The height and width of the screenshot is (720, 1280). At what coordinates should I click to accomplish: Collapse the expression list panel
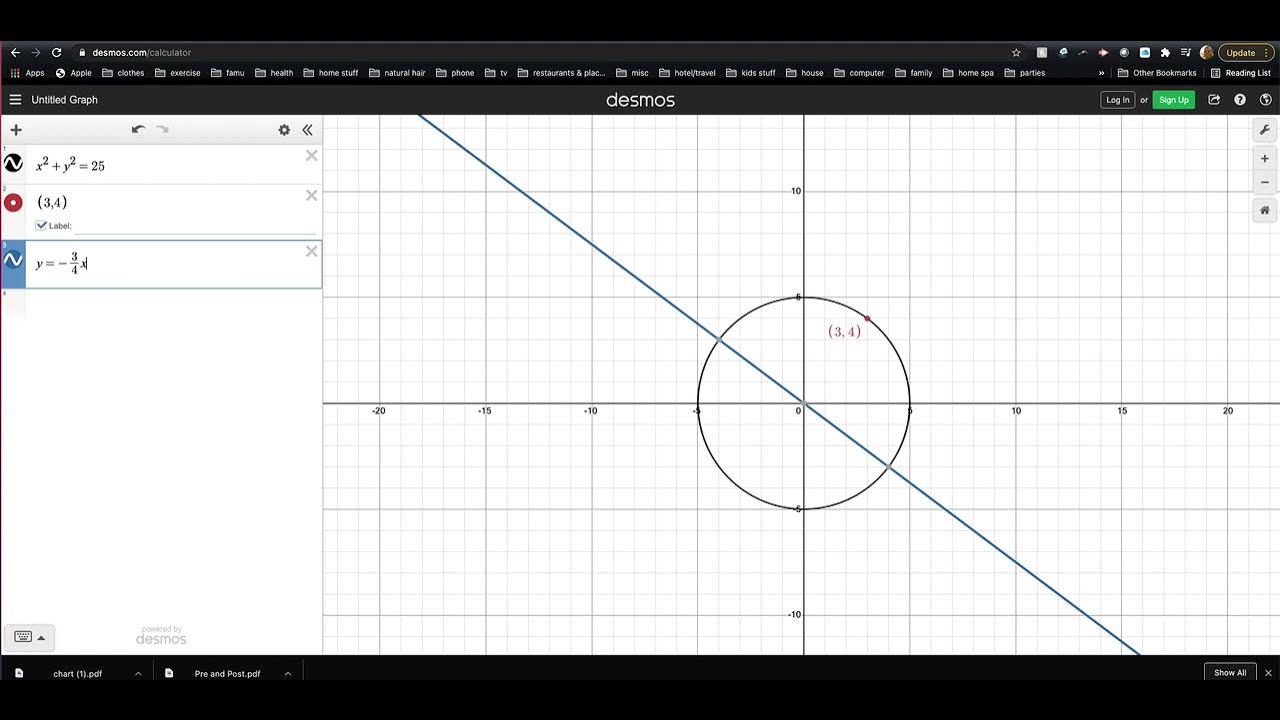click(307, 130)
